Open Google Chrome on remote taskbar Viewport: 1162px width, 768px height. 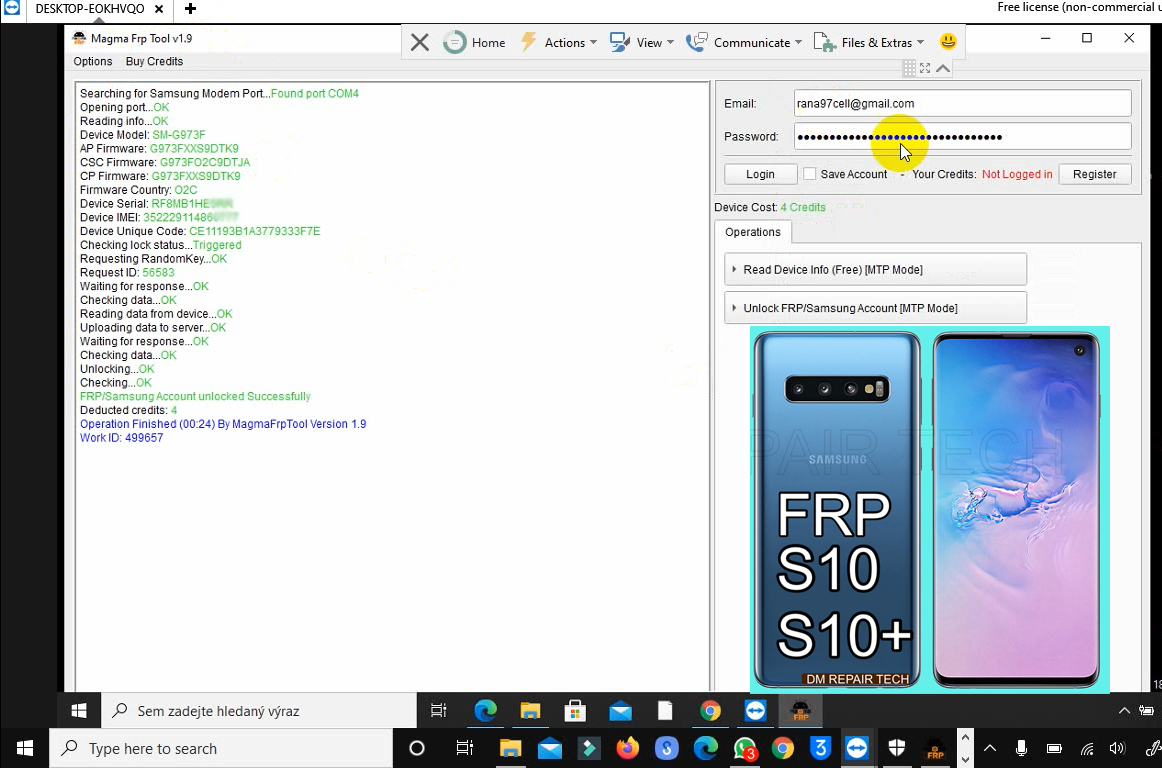[710, 711]
